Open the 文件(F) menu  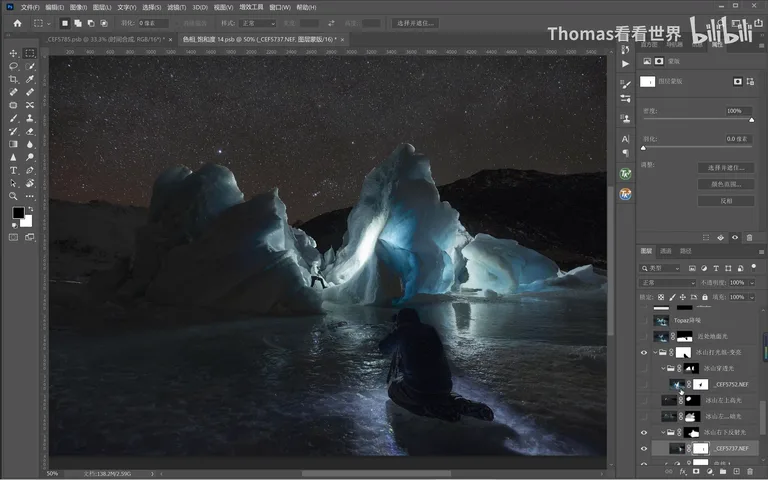[30, 7]
